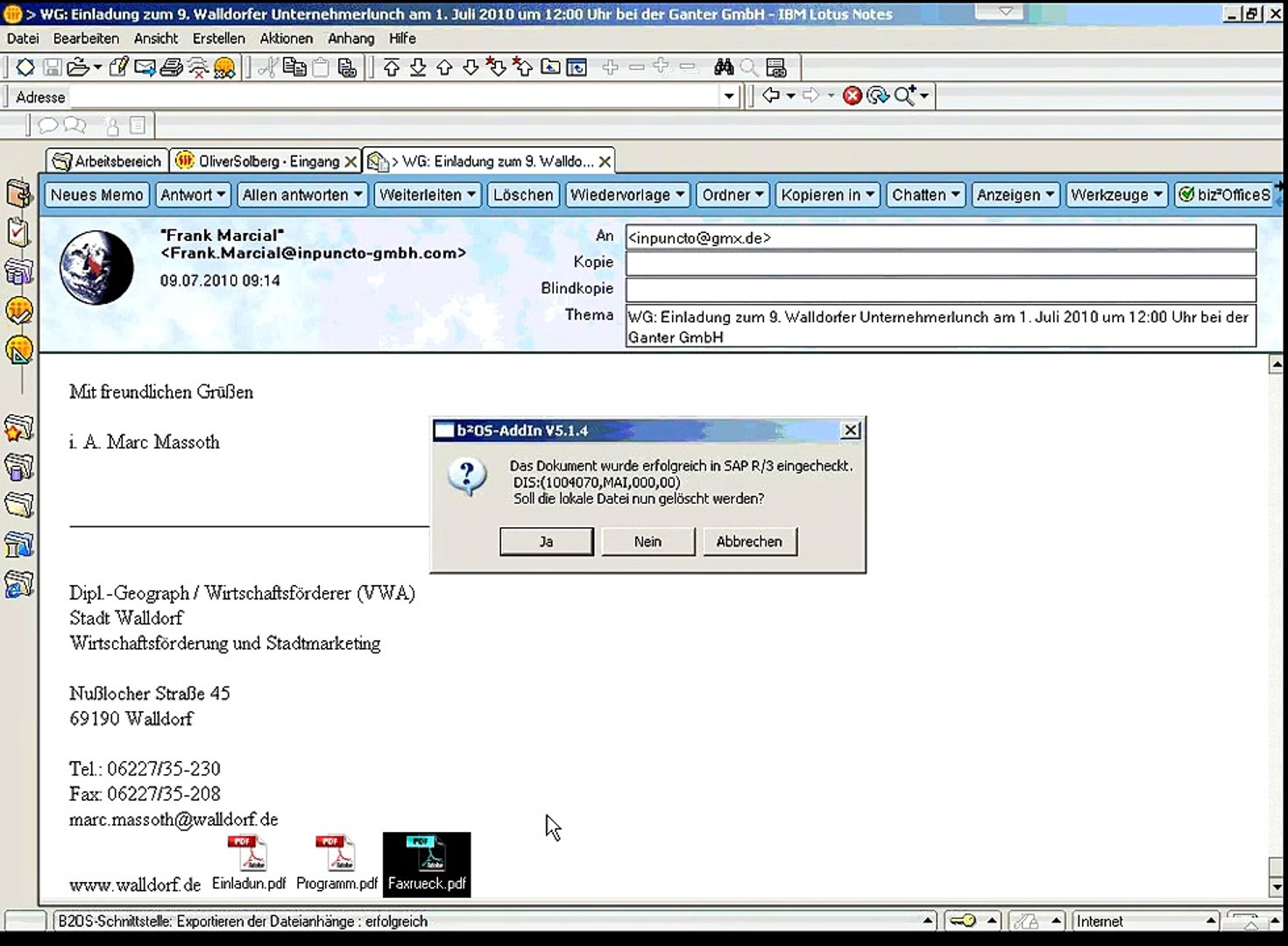
Task: Close the WG: Einladung mail tab
Action: coord(605,162)
